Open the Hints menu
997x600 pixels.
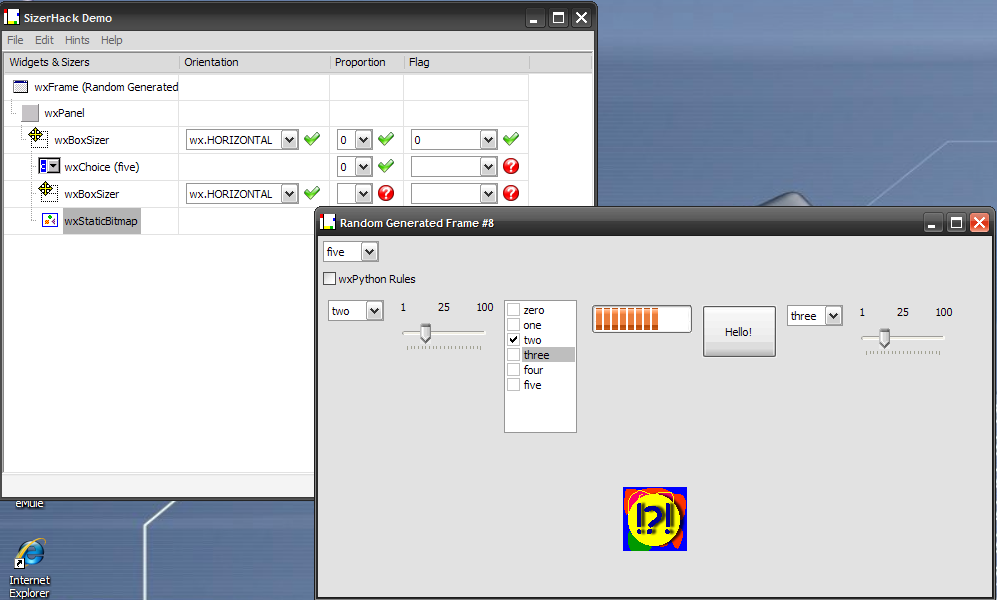(x=77, y=40)
